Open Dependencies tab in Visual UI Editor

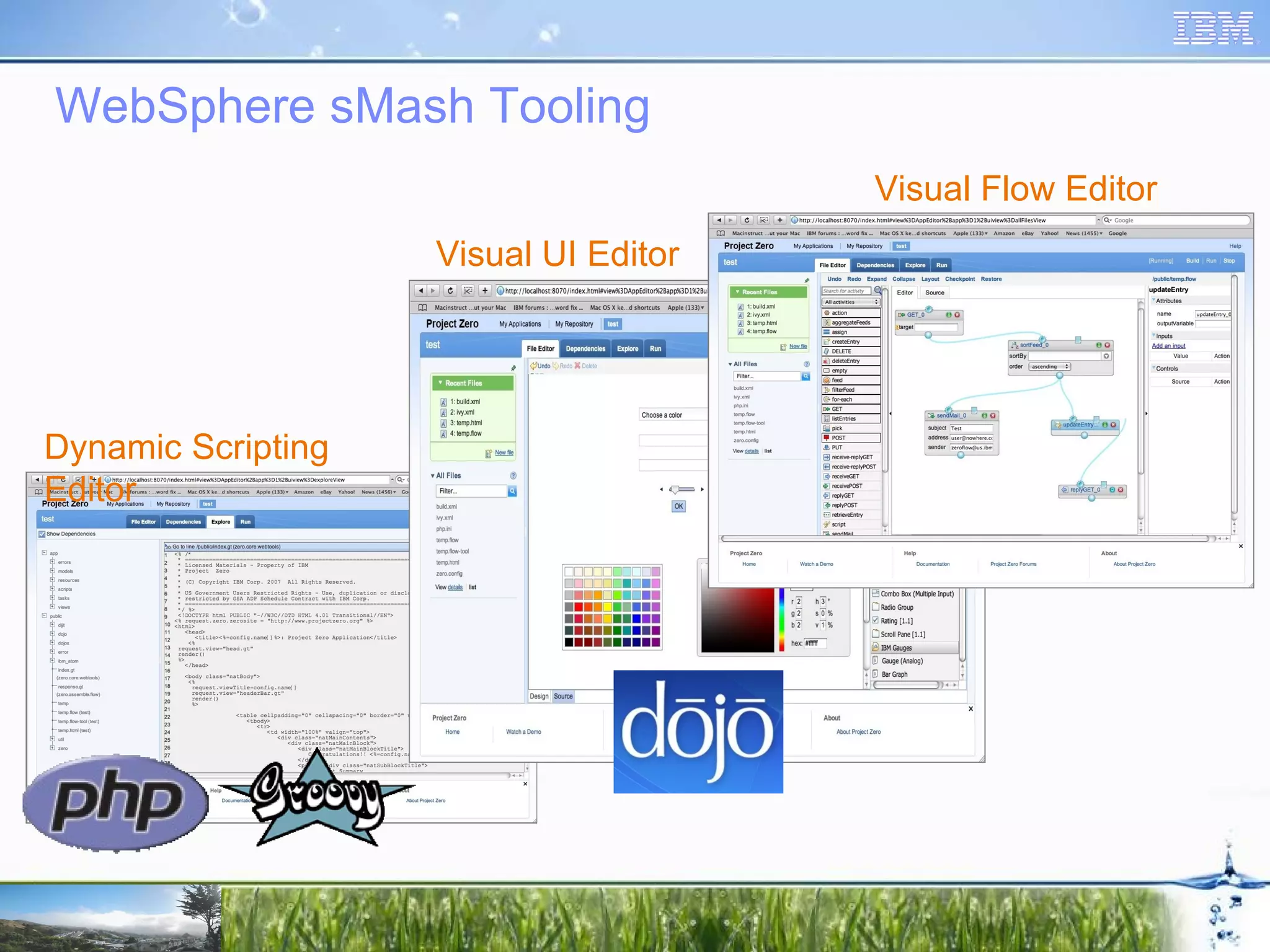(x=585, y=348)
